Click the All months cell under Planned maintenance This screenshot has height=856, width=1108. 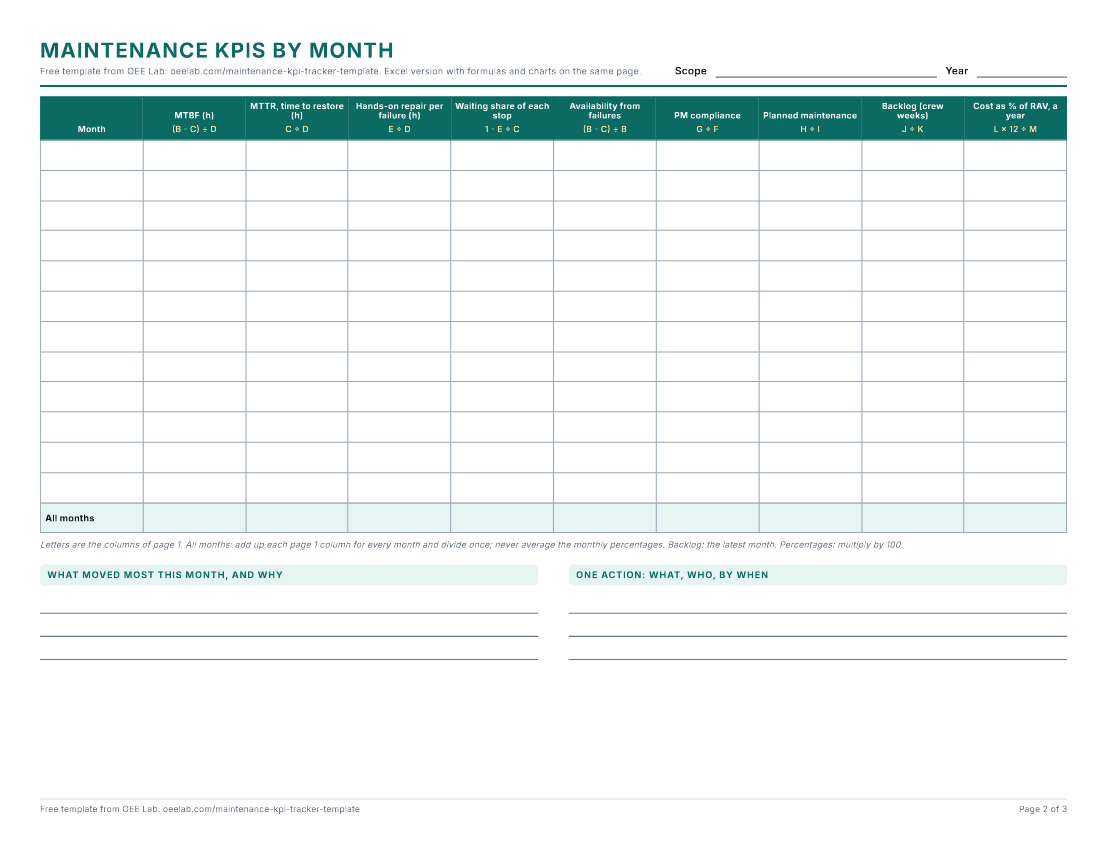point(810,518)
